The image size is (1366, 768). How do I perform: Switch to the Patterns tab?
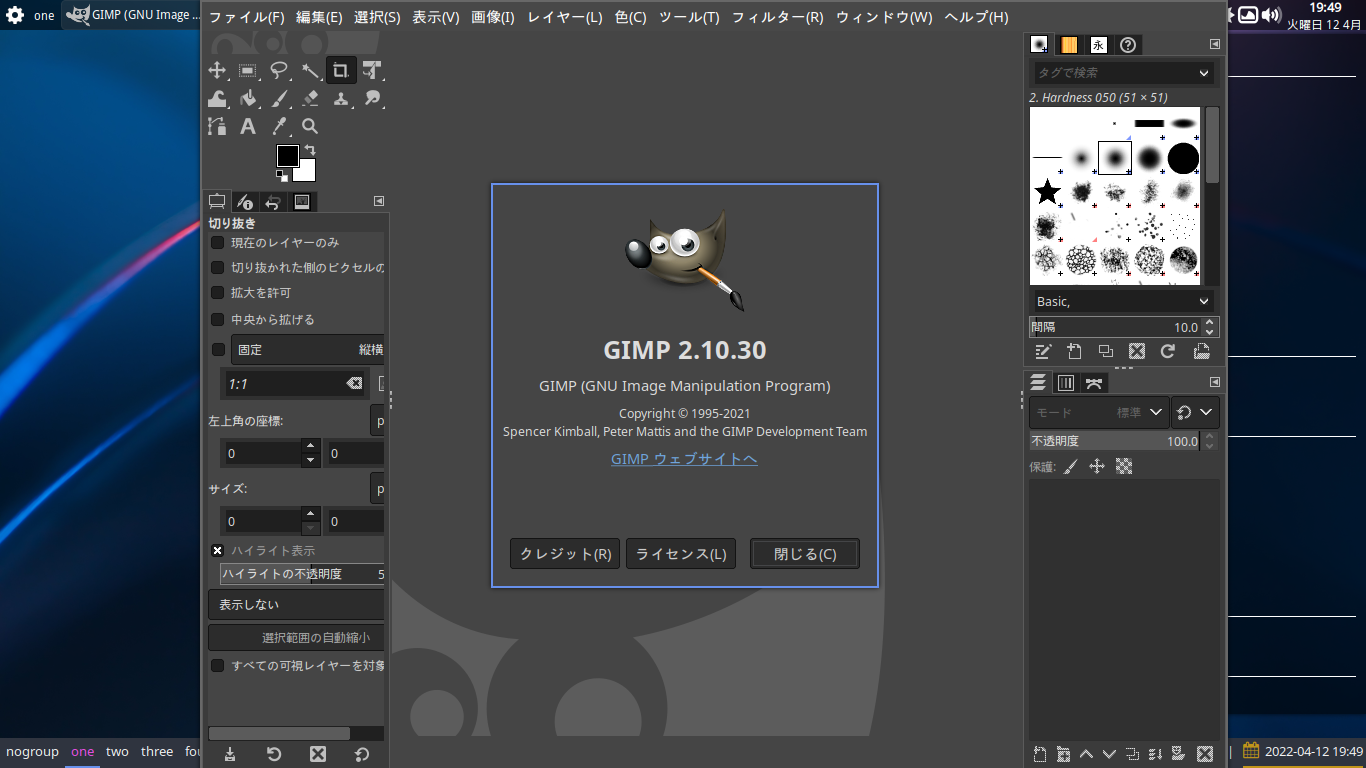1069,45
